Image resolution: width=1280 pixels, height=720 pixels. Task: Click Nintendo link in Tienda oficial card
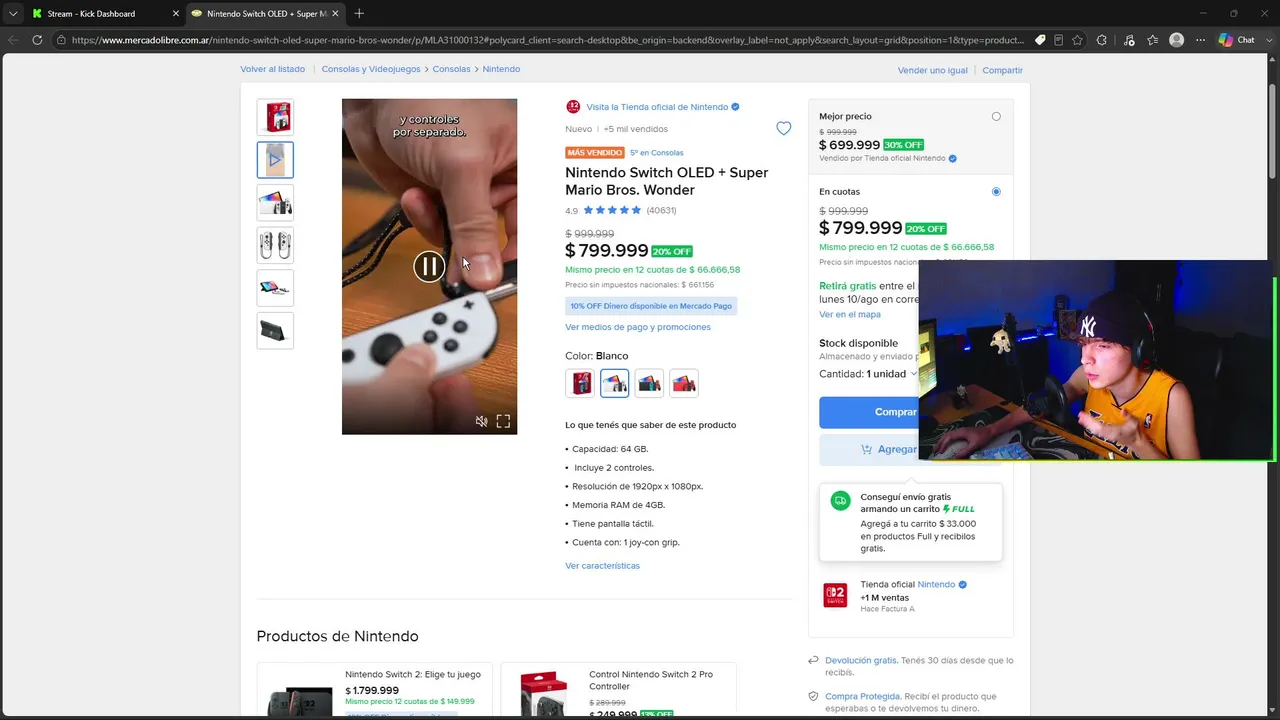(936, 584)
